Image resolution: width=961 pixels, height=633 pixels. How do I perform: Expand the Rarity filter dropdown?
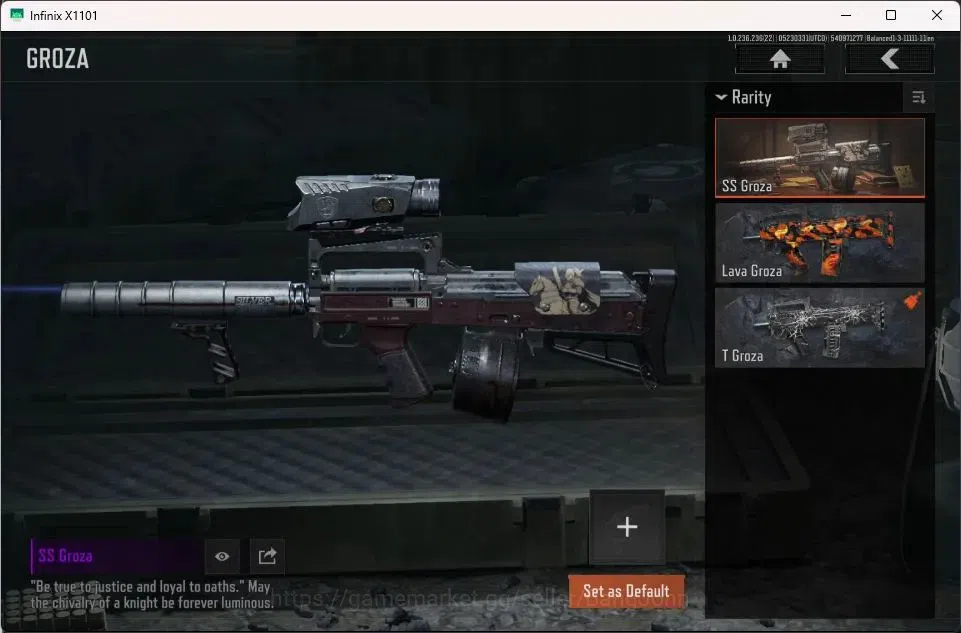tap(743, 97)
